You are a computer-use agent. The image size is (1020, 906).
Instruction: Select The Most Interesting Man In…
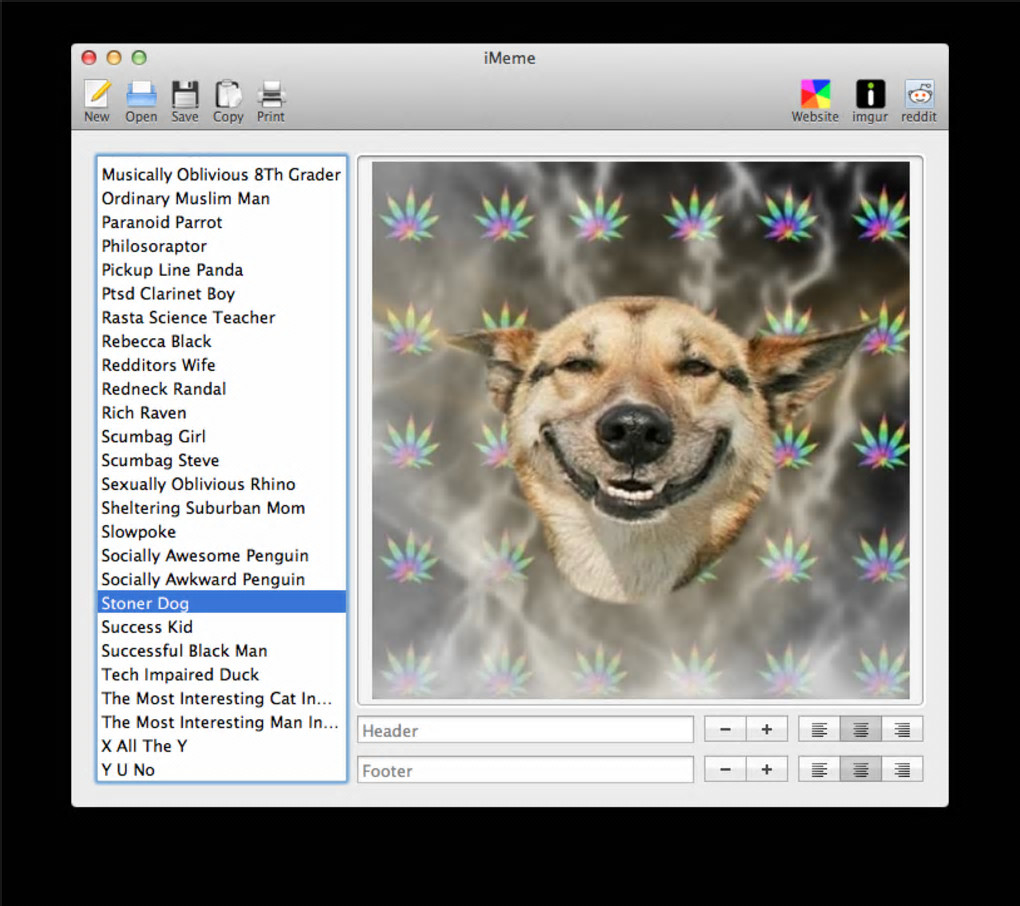click(221, 722)
